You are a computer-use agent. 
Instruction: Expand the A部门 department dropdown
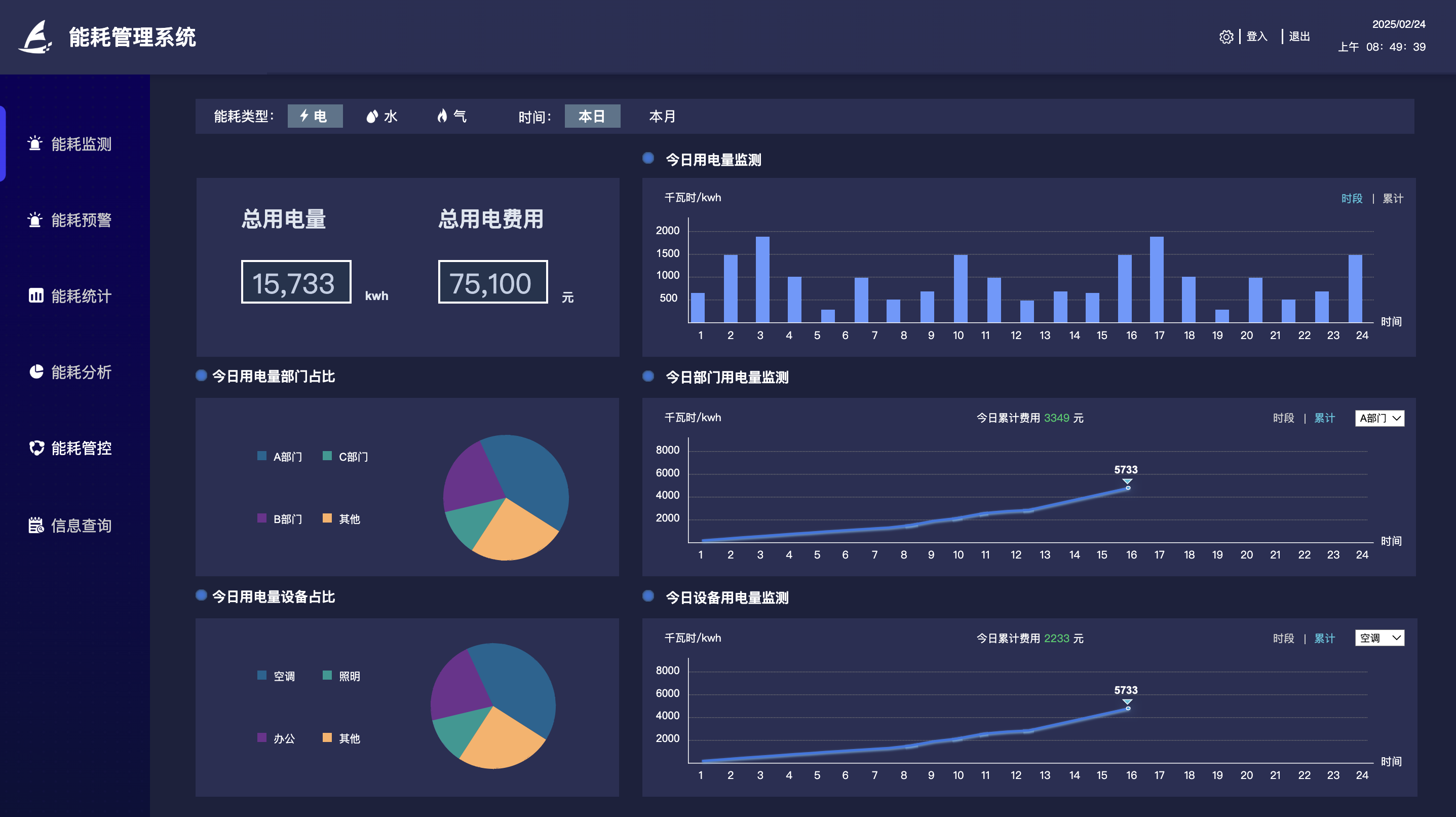click(x=1379, y=419)
